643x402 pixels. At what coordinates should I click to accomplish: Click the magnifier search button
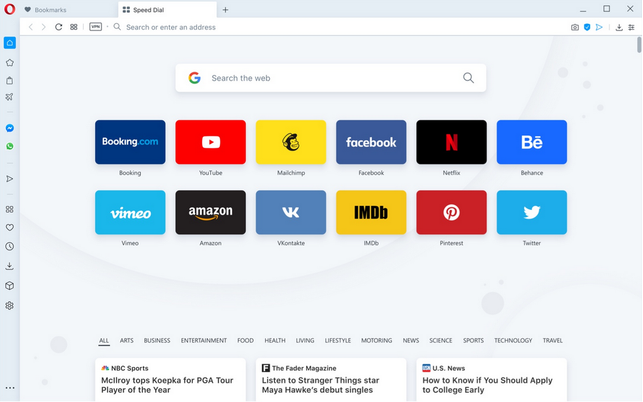pyautogui.click(x=468, y=78)
